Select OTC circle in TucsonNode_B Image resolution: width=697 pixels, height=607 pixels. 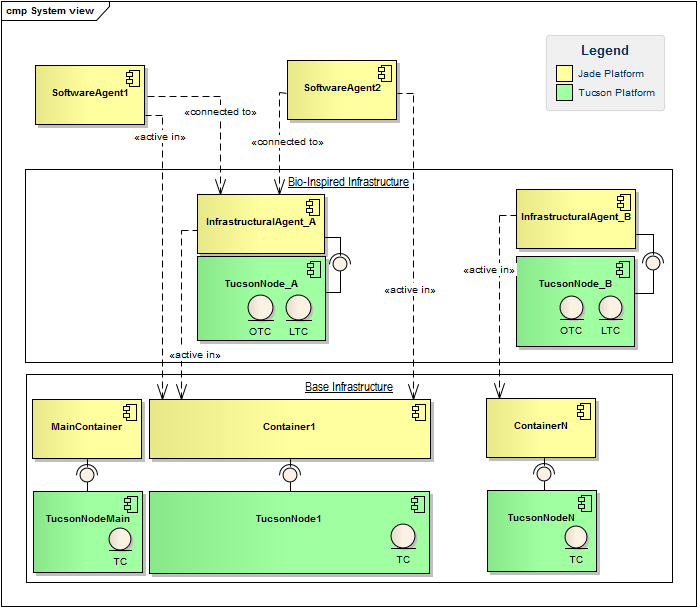(572, 307)
